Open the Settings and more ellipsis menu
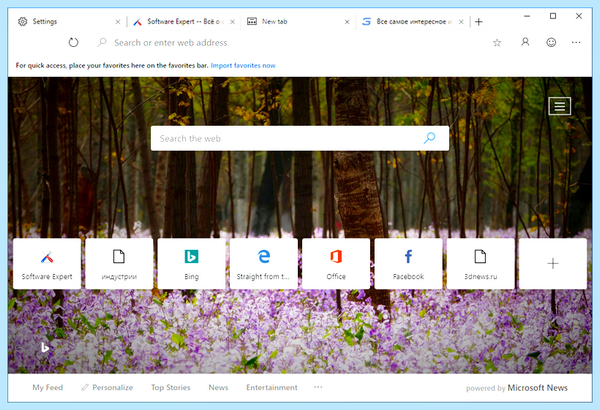The image size is (600, 410). click(576, 42)
